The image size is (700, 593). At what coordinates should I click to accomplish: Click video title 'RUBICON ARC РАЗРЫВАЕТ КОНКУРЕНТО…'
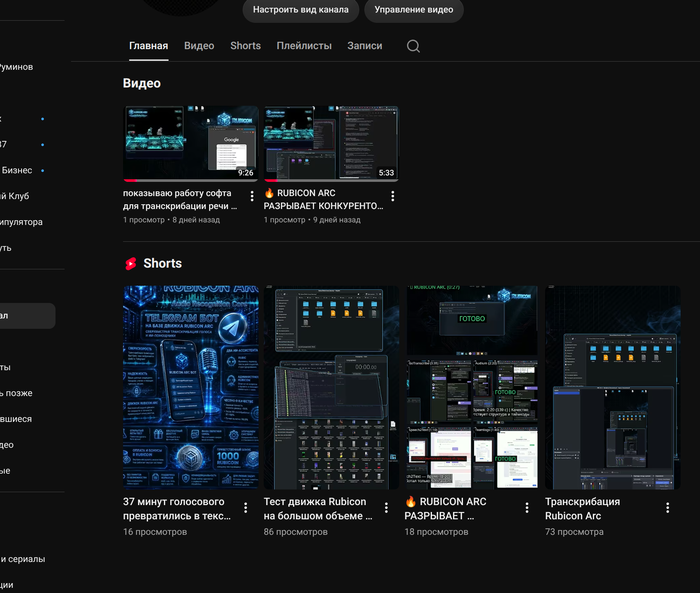324,200
